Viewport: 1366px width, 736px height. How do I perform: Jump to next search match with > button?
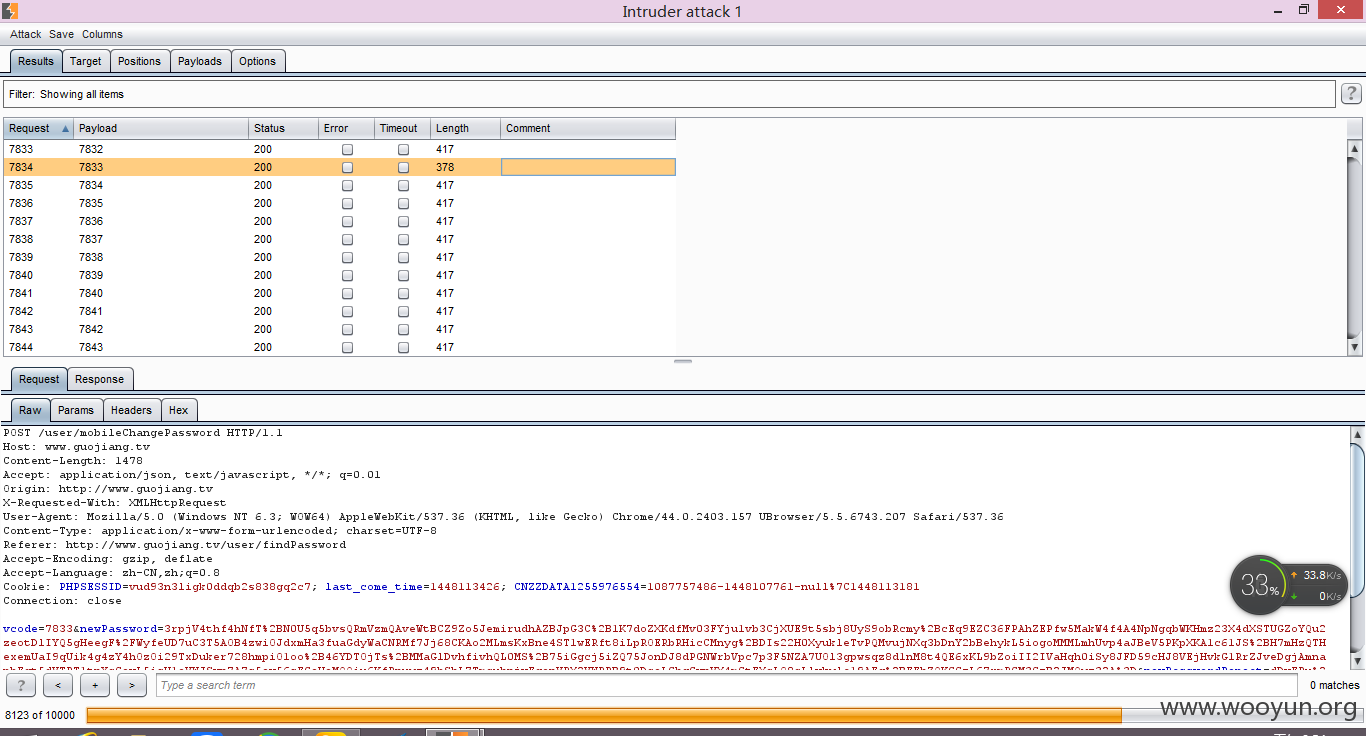[132, 685]
